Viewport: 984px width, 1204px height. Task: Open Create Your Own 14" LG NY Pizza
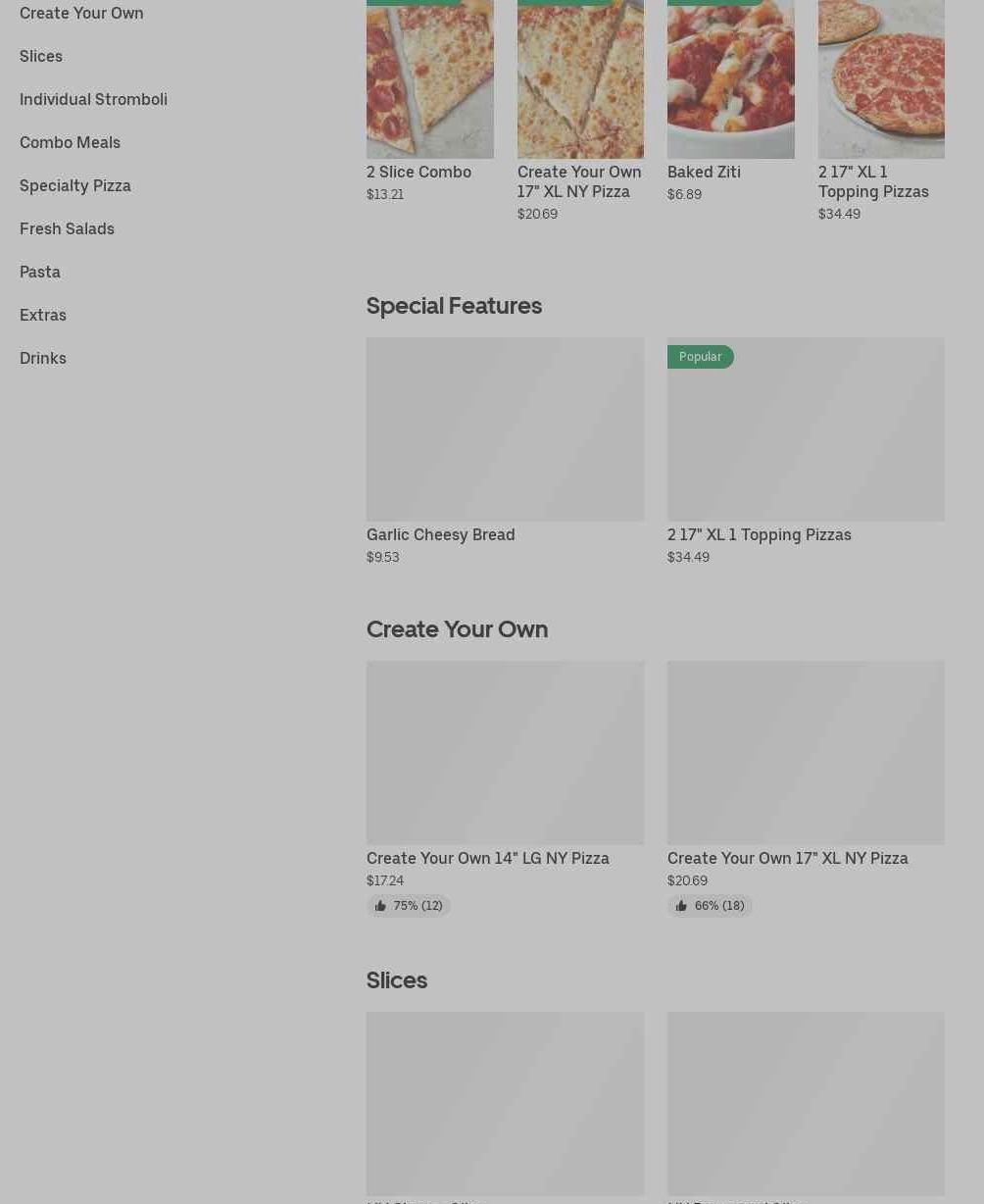[488, 858]
